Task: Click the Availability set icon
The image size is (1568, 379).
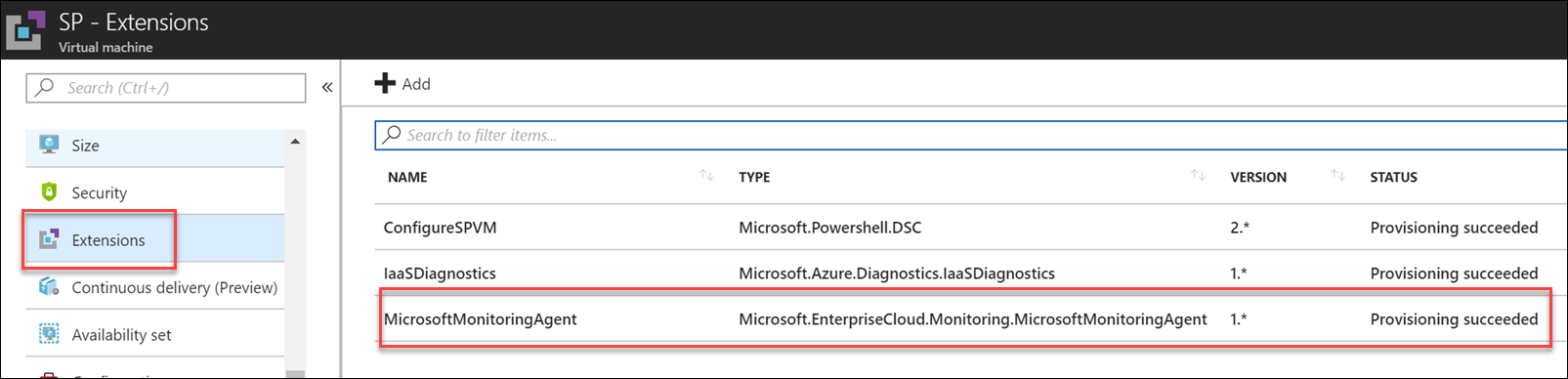Action: pyautogui.click(x=49, y=334)
